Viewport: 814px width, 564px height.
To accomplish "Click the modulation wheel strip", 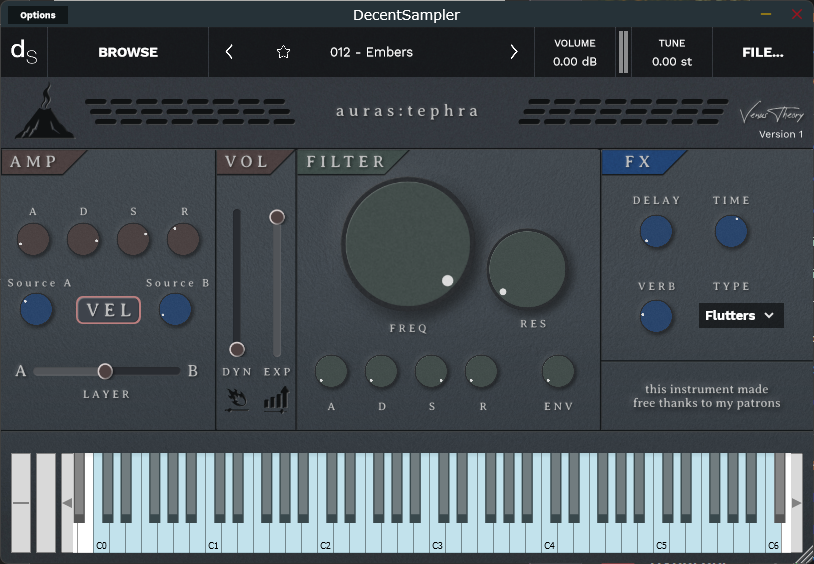I will click(46, 503).
